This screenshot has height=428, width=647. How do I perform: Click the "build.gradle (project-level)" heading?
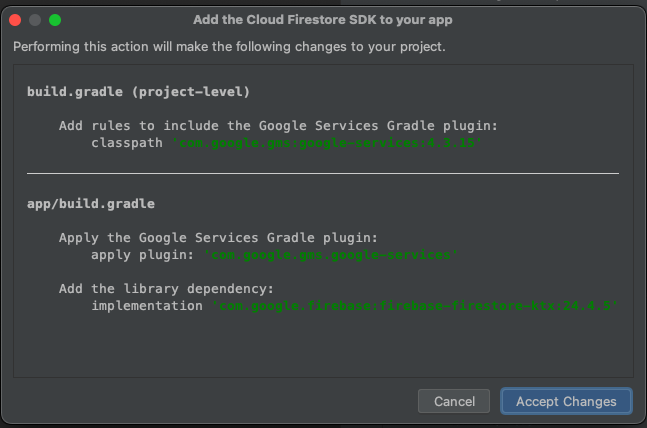(x=139, y=92)
